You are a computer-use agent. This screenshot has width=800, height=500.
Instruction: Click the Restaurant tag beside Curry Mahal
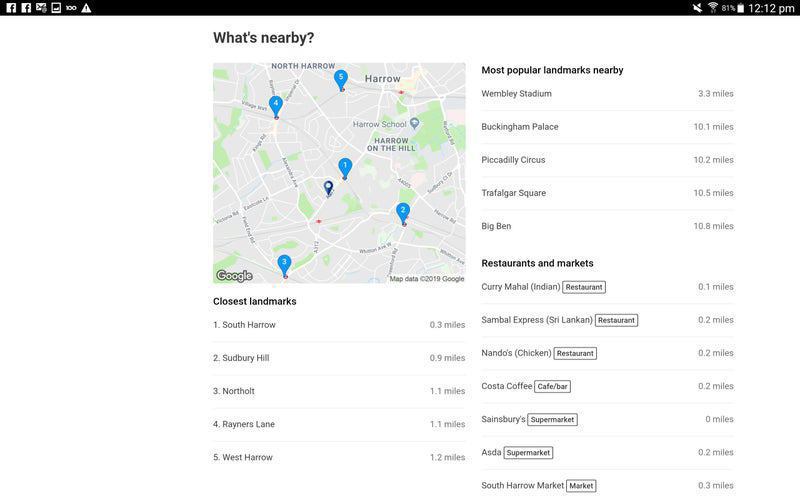point(584,287)
